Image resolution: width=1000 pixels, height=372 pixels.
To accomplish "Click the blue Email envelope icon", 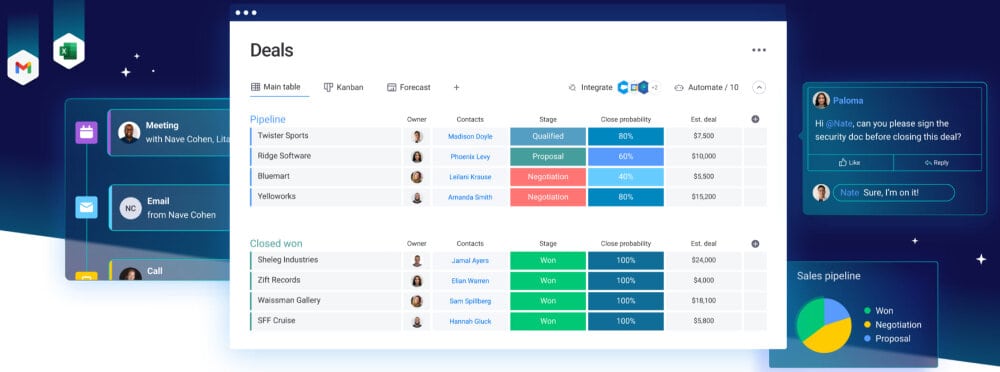I will coord(87,207).
